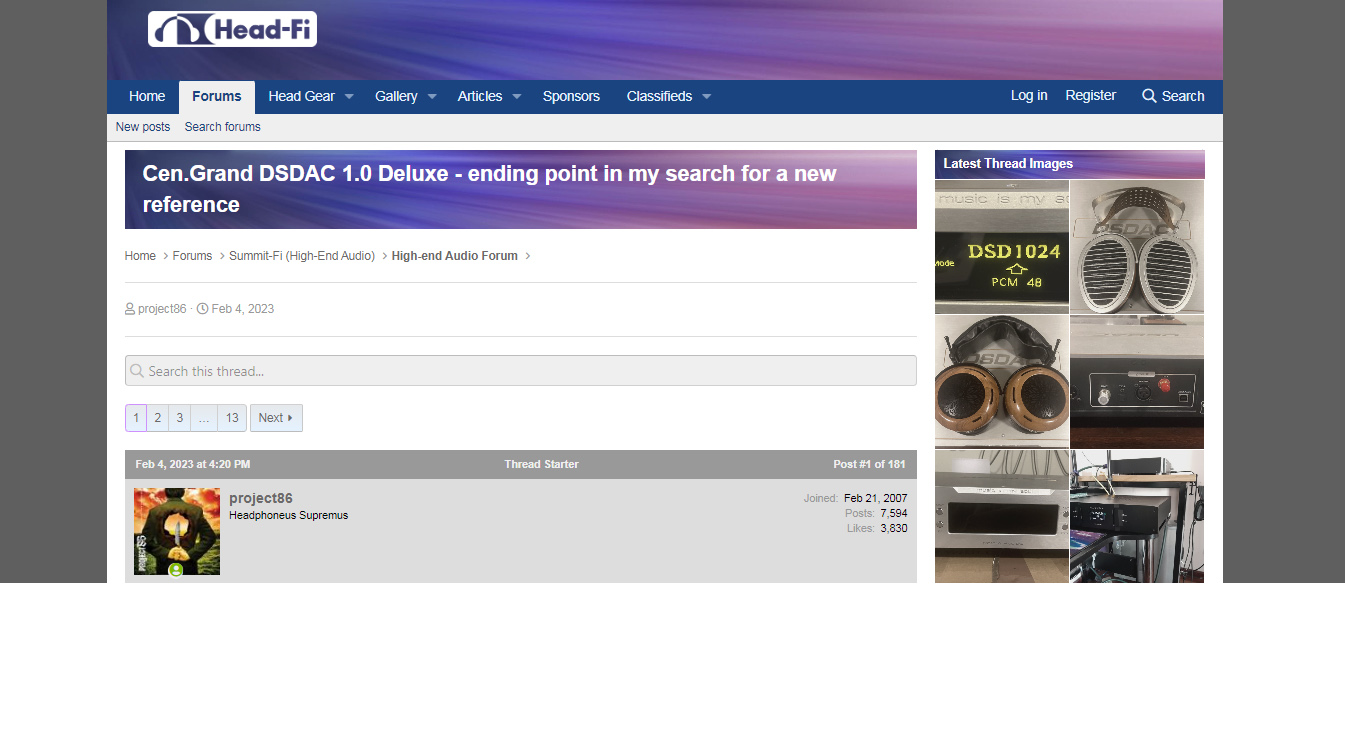Open the black rear-panel thumbnail with red connector
1345x744 pixels.
tap(1137, 382)
